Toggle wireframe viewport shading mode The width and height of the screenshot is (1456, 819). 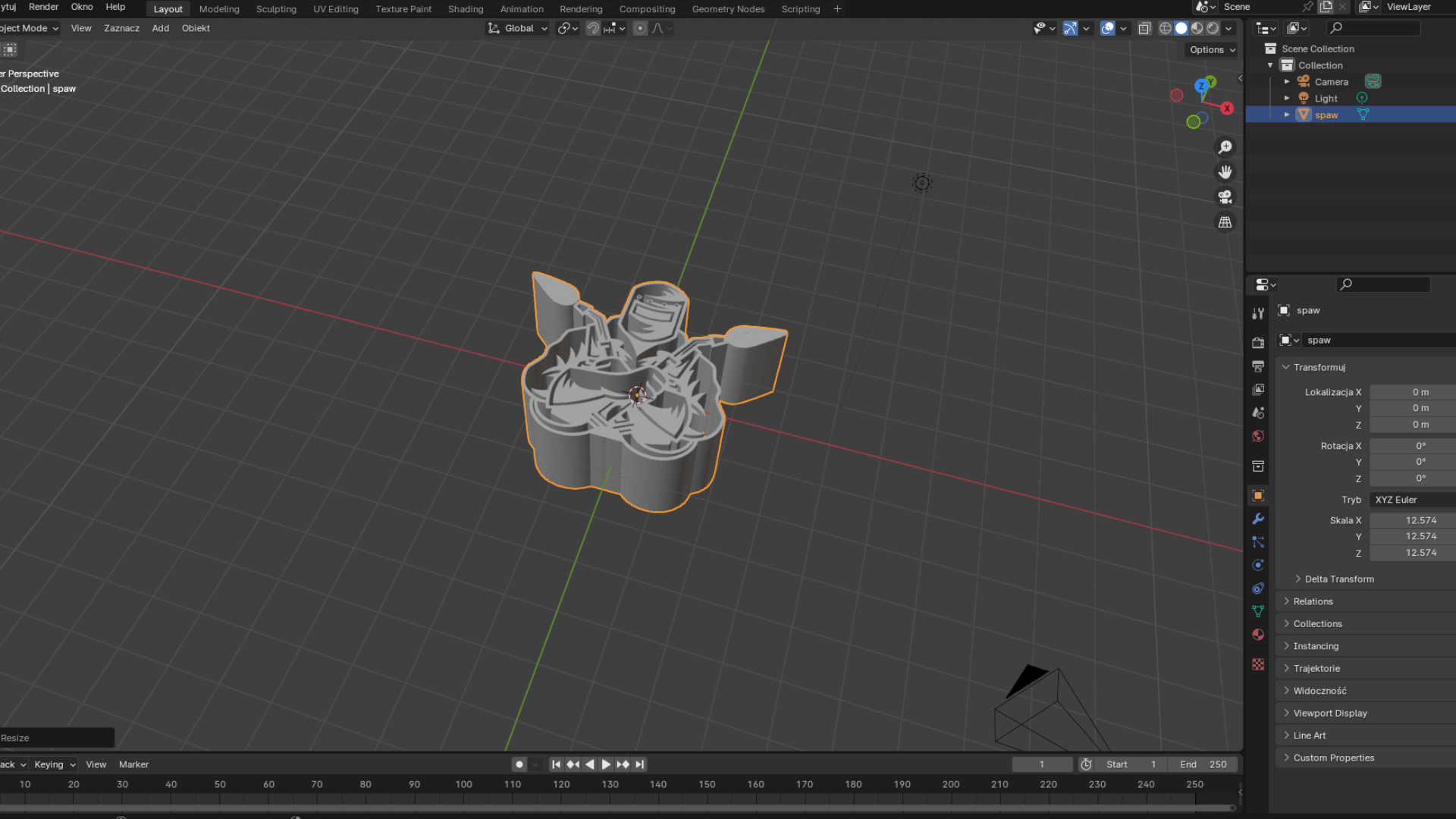click(x=1166, y=28)
